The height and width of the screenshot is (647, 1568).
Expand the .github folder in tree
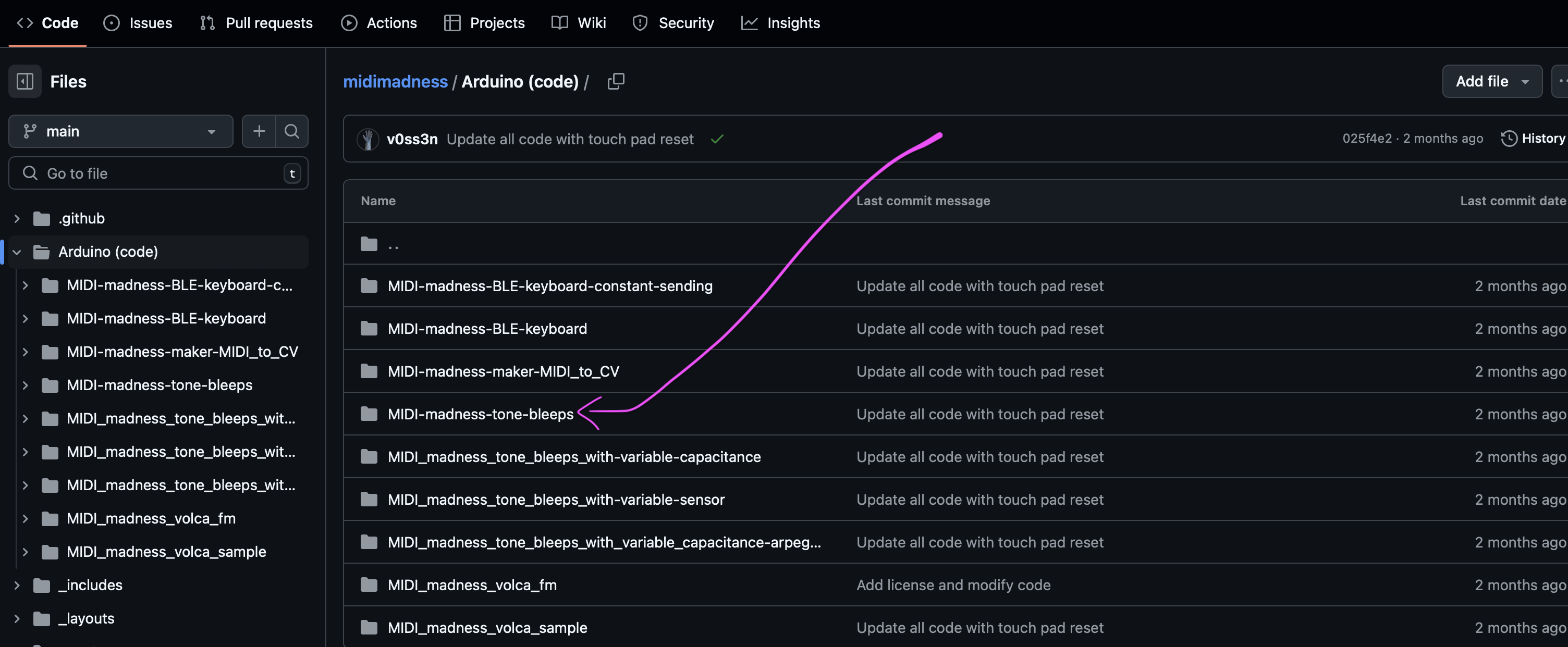[17, 218]
